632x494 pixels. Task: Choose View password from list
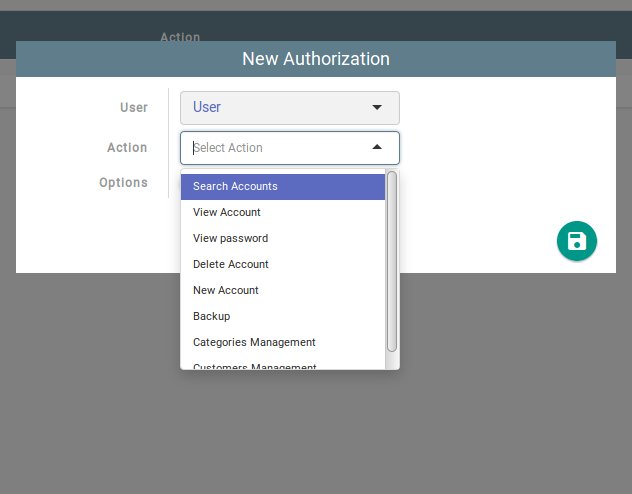[283, 239]
